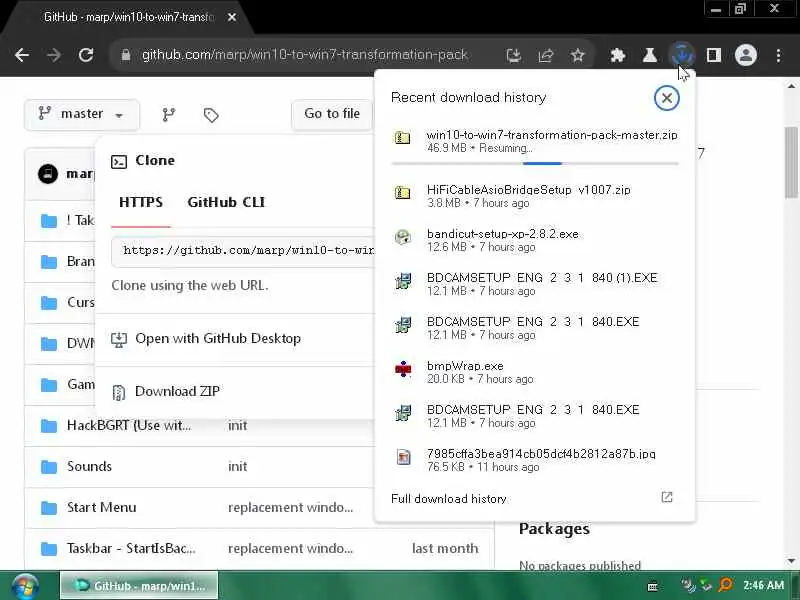Image resolution: width=800 pixels, height=600 pixels.
Task: Open the Chrome profile avatar
Action: 745,55
